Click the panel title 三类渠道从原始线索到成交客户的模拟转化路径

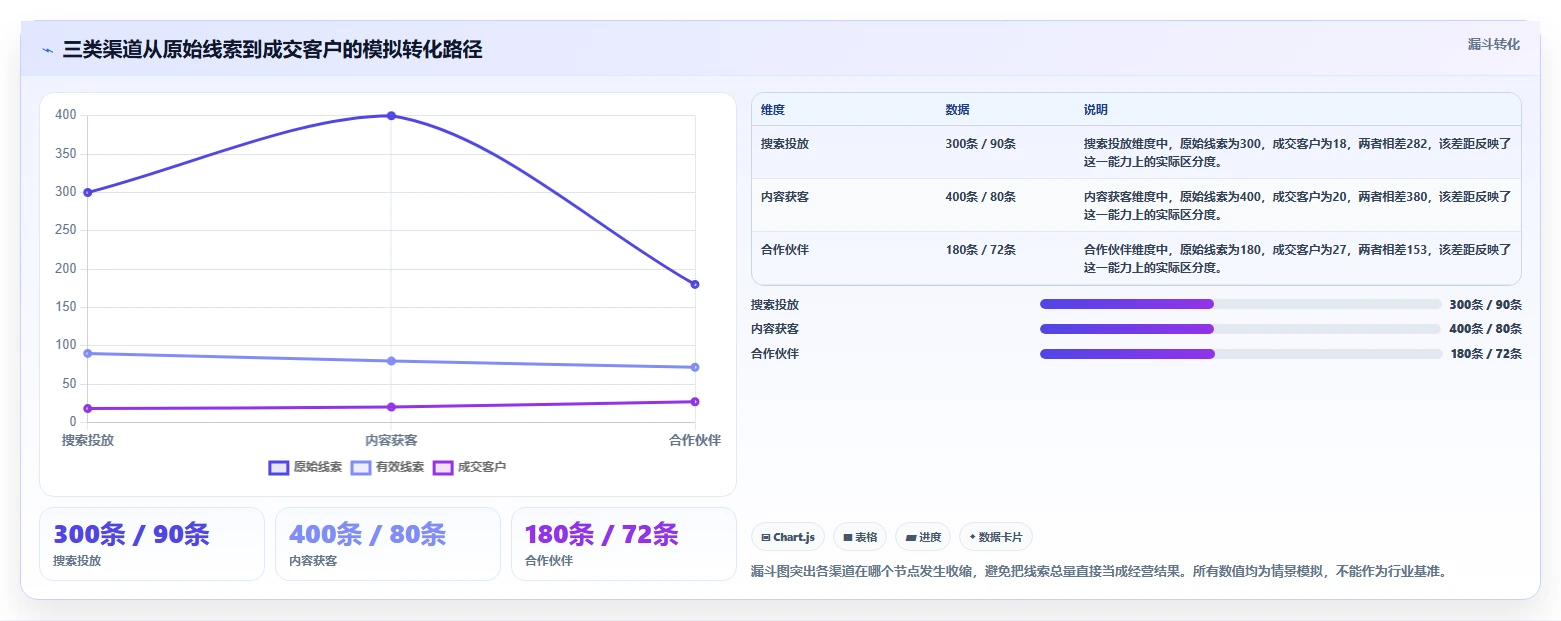pyautogui.click(x=272, y=49)
